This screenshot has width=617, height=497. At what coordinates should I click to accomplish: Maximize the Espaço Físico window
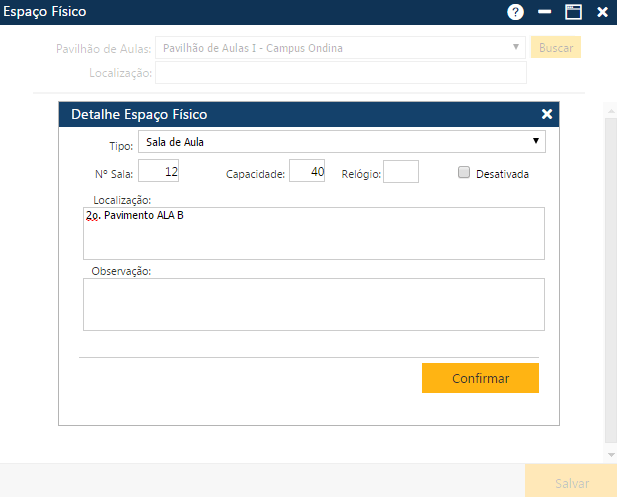[x=573, y=12]
